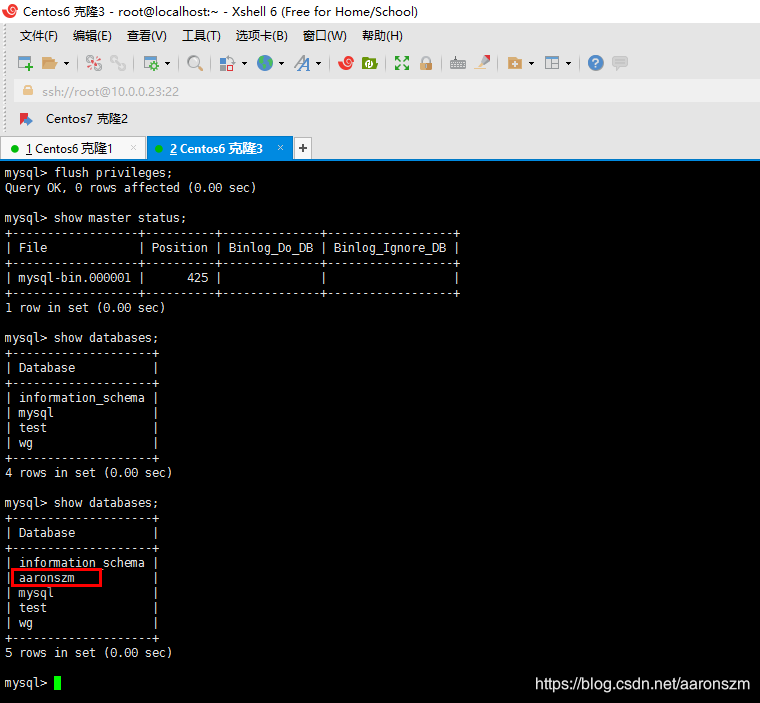Launch the green Xftp icon
The width and height of the screenshot is (760, 703).
(x=369, y=63)
